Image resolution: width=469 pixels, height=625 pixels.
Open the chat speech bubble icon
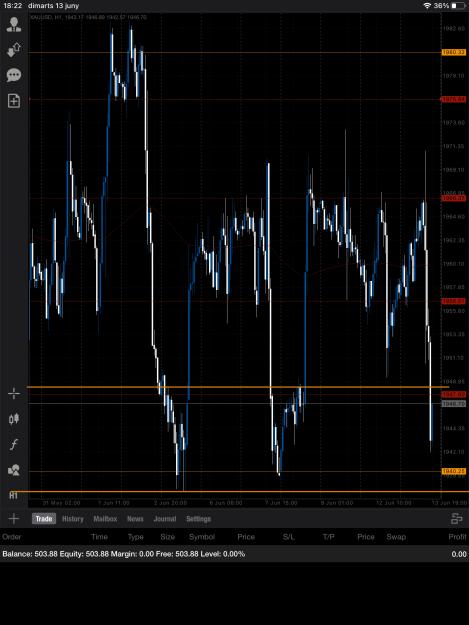(x=14, y=75)
